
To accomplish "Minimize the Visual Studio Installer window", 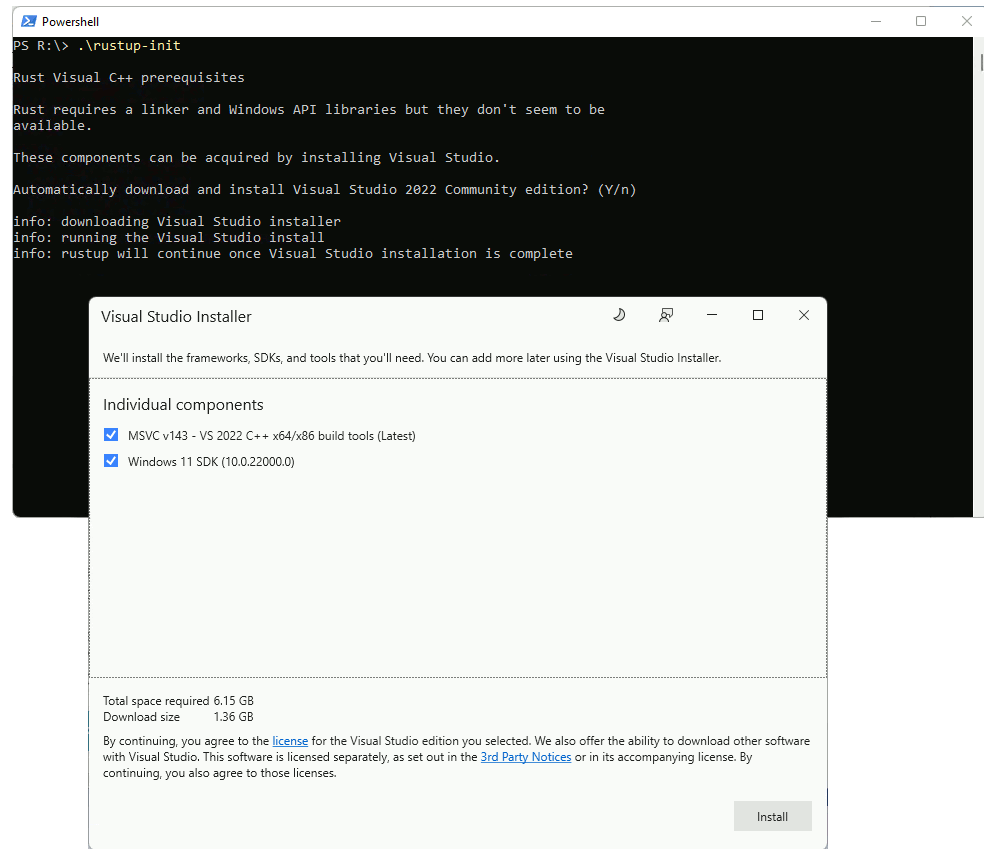I will tap(712, 315).
